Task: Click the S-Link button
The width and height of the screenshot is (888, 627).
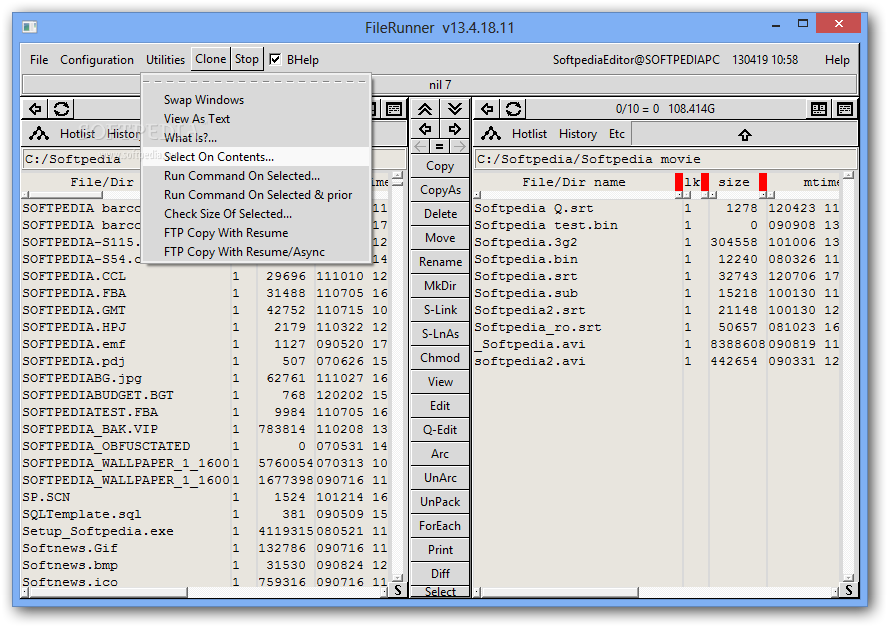Action: (x=440, y=310)
